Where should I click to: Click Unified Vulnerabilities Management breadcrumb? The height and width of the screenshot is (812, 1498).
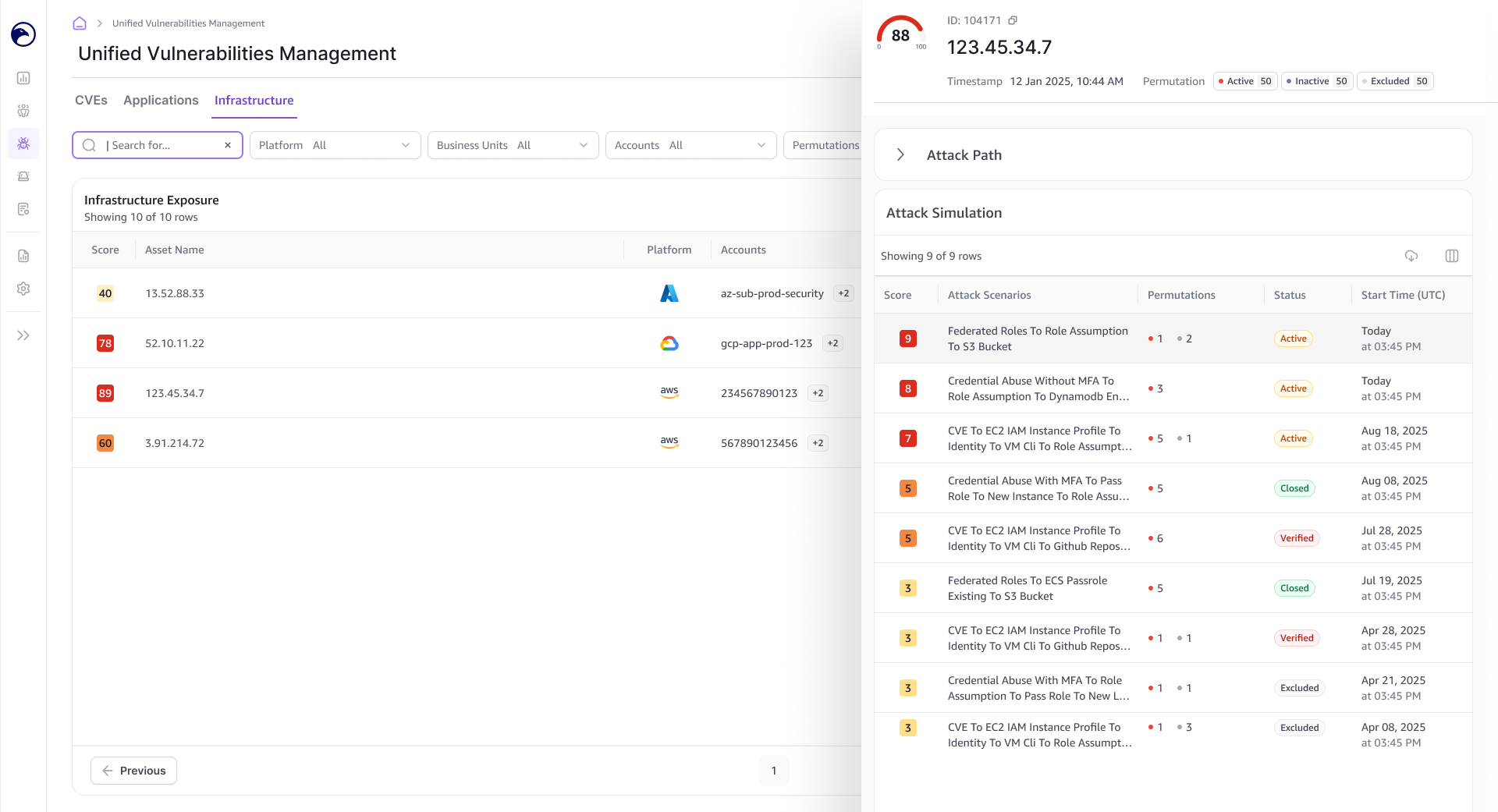pos(188,23)
